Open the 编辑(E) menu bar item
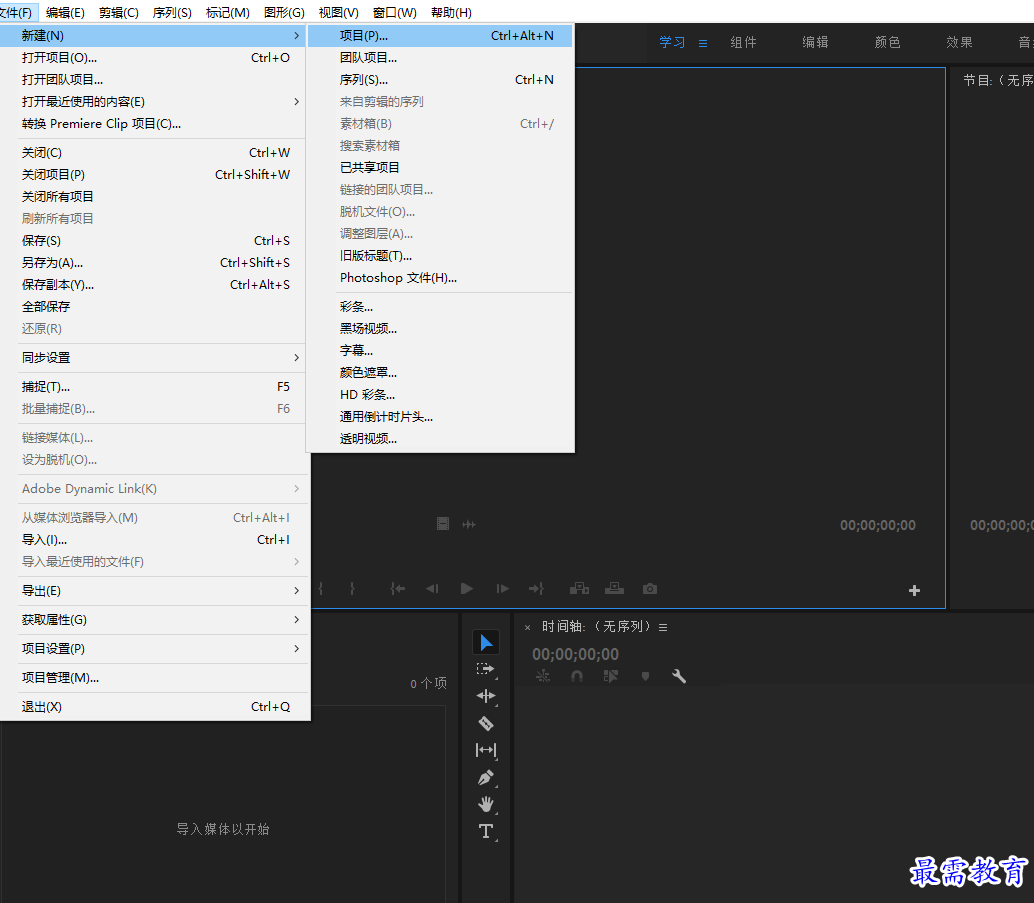The width and height of the screenshot is (1034, 903). [x=65, y=13]
